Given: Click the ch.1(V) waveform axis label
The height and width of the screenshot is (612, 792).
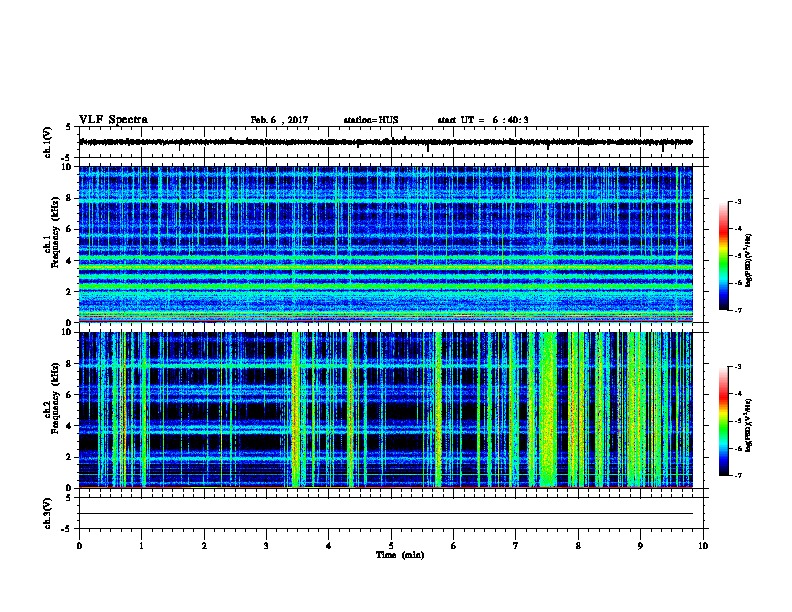Looking at the screenshot, I should [x=48, y=142].
